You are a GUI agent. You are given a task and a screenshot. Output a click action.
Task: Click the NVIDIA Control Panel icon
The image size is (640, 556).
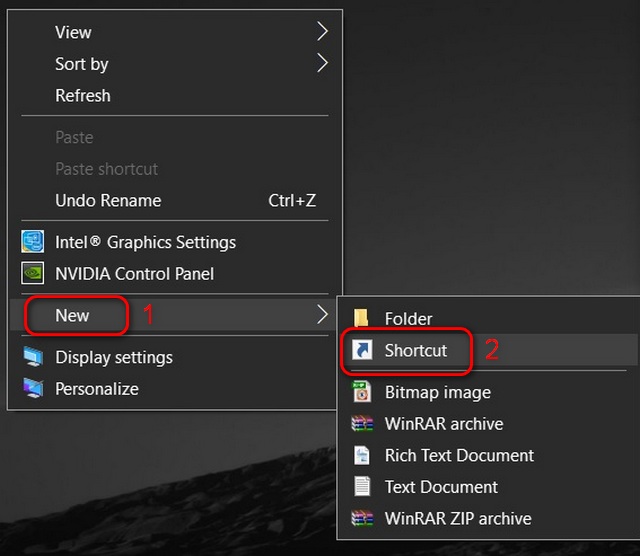(x=33, y=274)
